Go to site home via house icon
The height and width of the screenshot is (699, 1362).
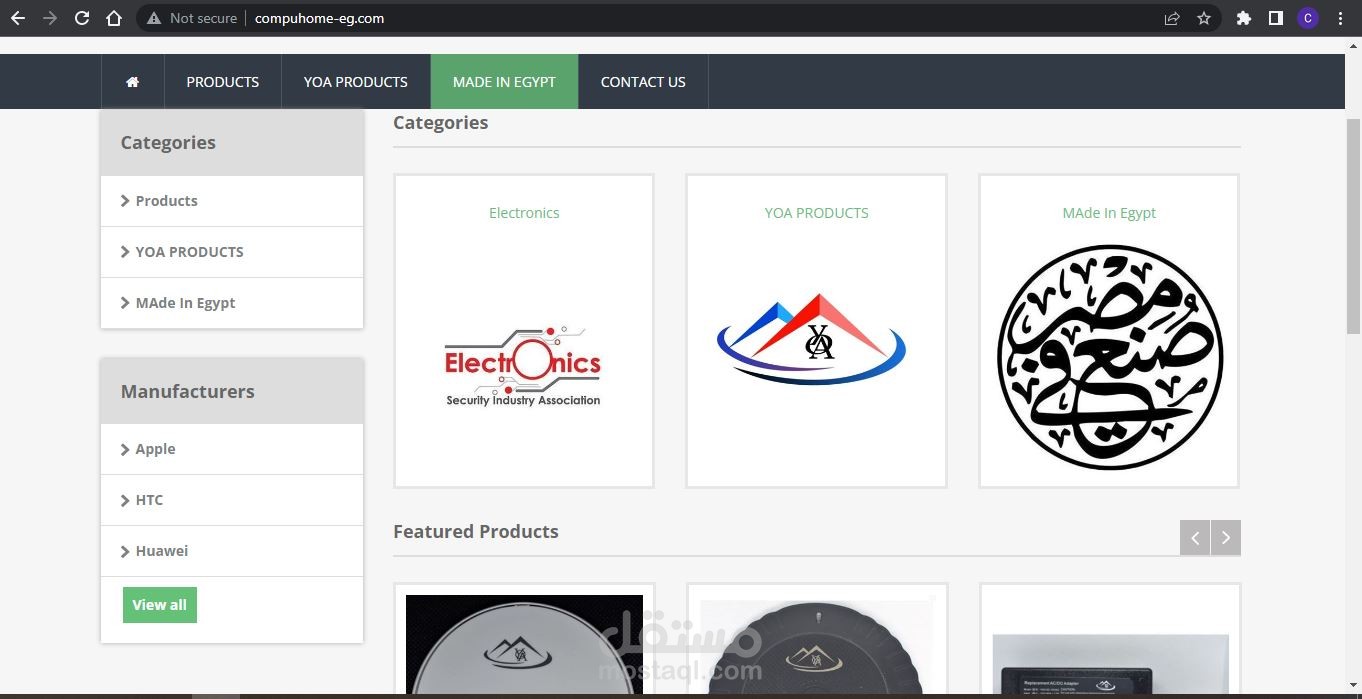[x=132, y=82]
